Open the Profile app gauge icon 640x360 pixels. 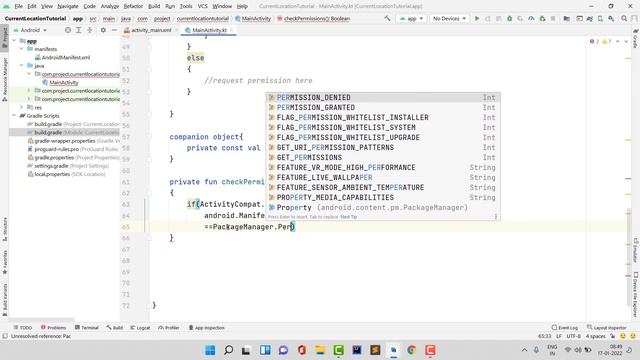[x=531, y=18]
